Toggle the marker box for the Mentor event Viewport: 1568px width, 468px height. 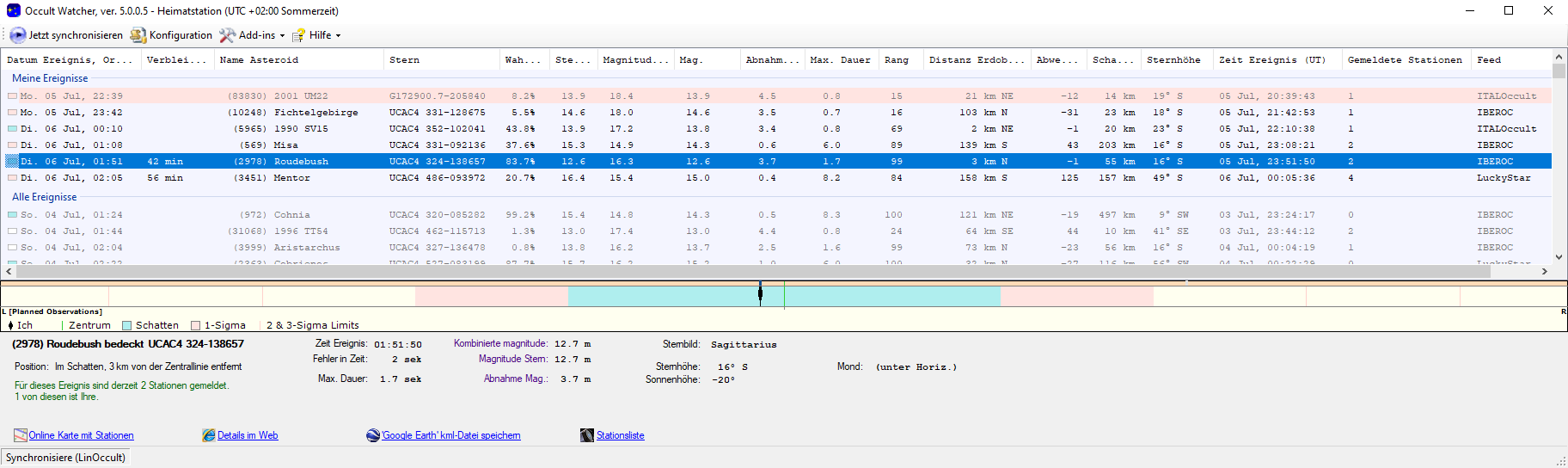pos(12,178)
